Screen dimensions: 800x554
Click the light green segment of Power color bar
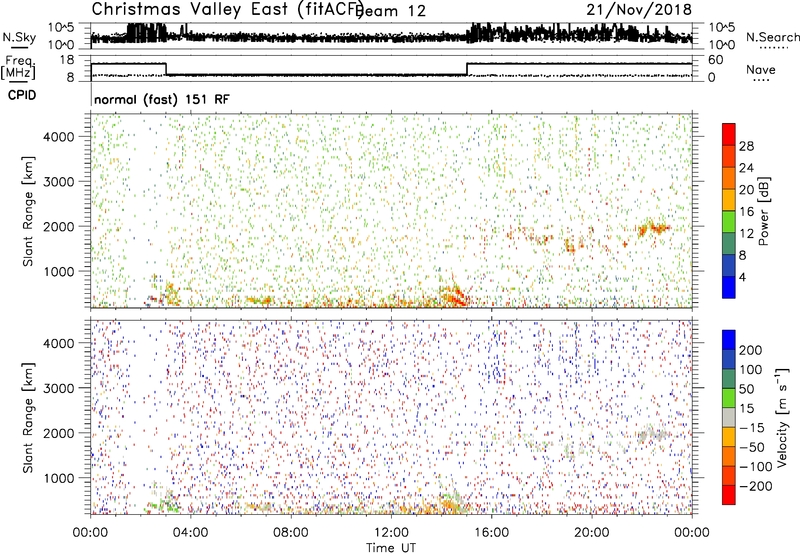(729, 222)
